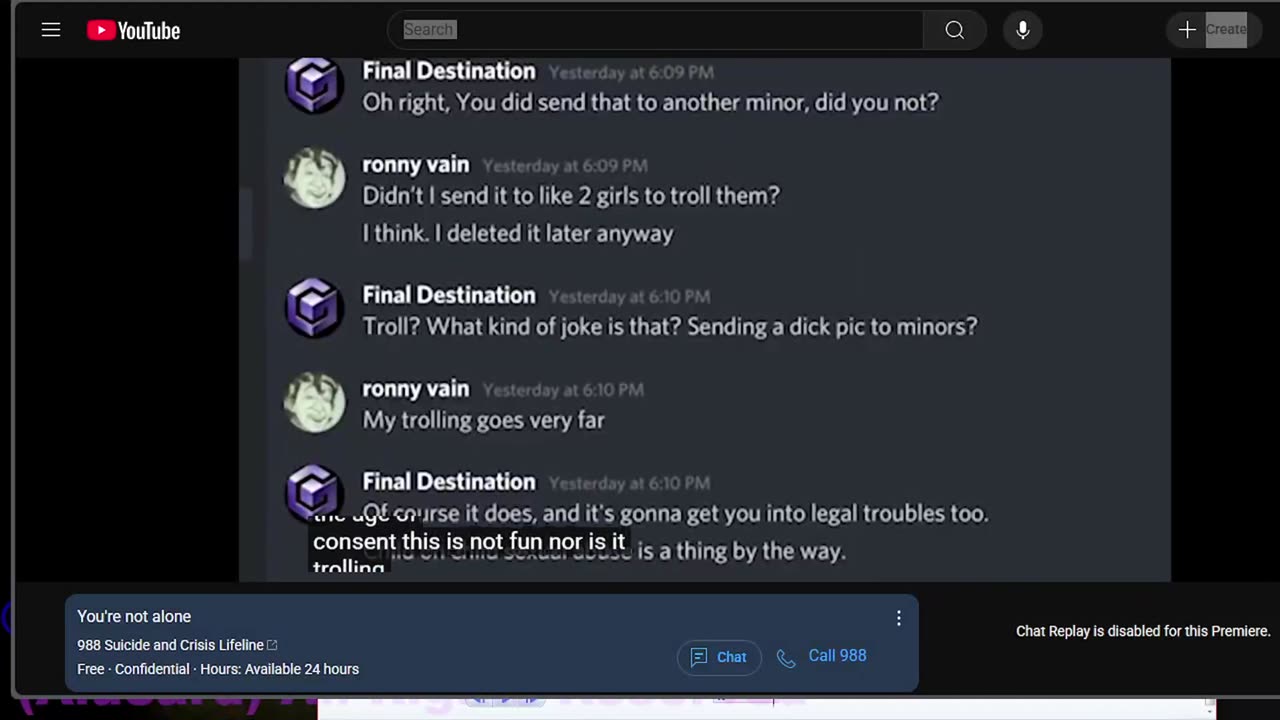Click the plus icon beside Create
The height and width of the screenshot is (720, 1280).
tap(1187, 30)
